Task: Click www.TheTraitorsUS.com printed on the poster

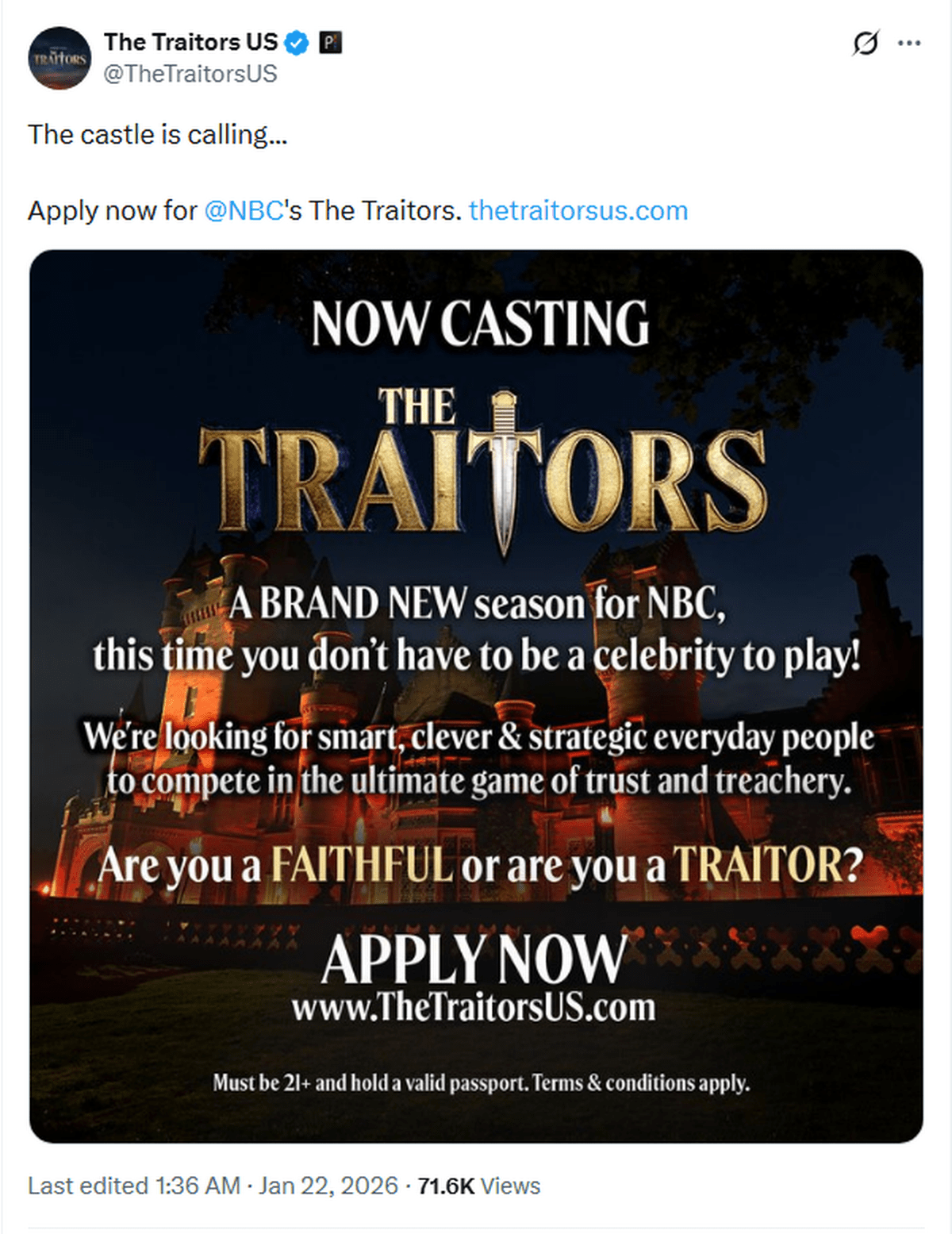Action: click(474, 1007)
